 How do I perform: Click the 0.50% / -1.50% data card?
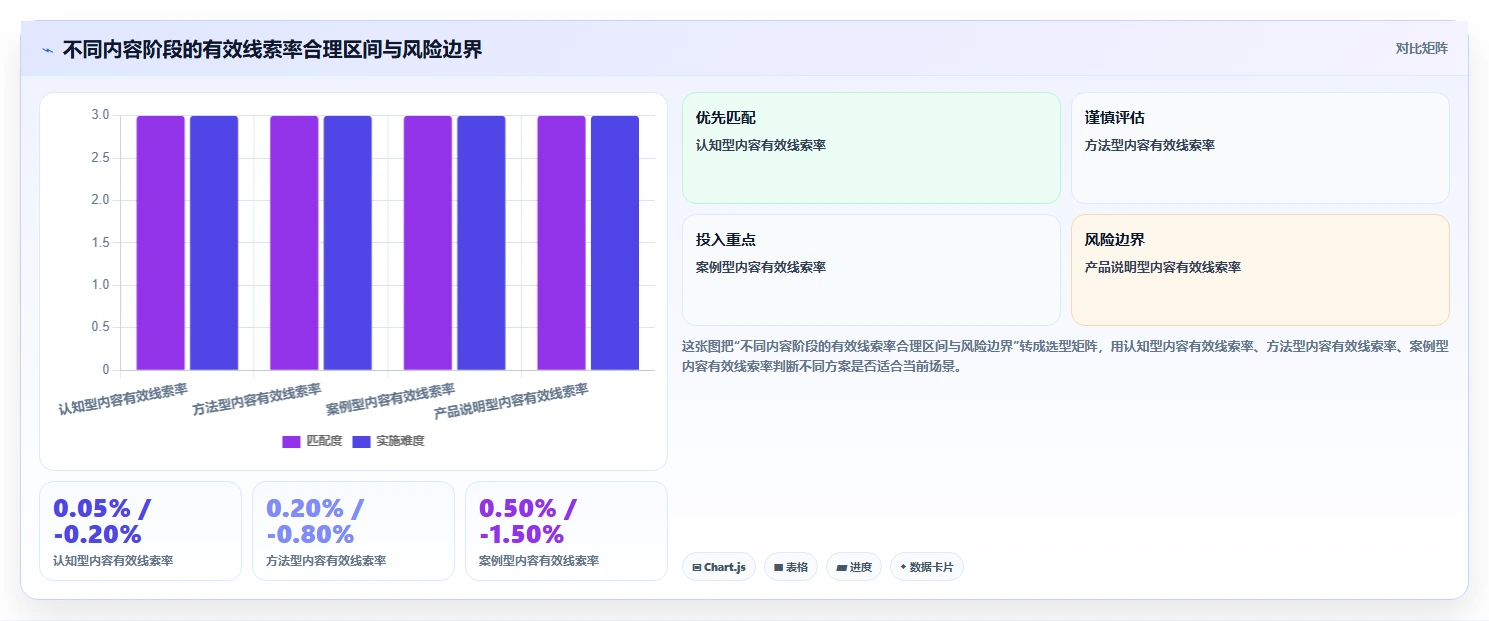[x=566, y=531]
